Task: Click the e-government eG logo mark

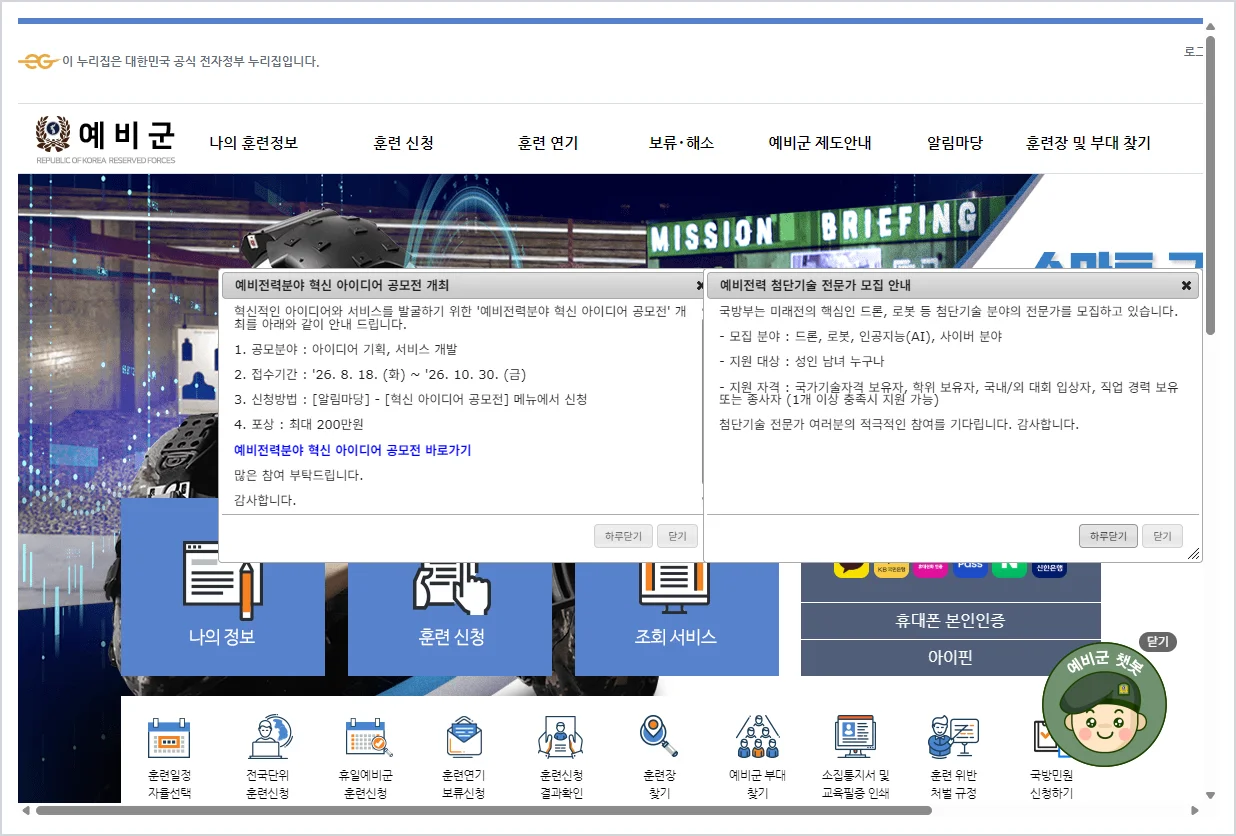Action: [38, 61]
